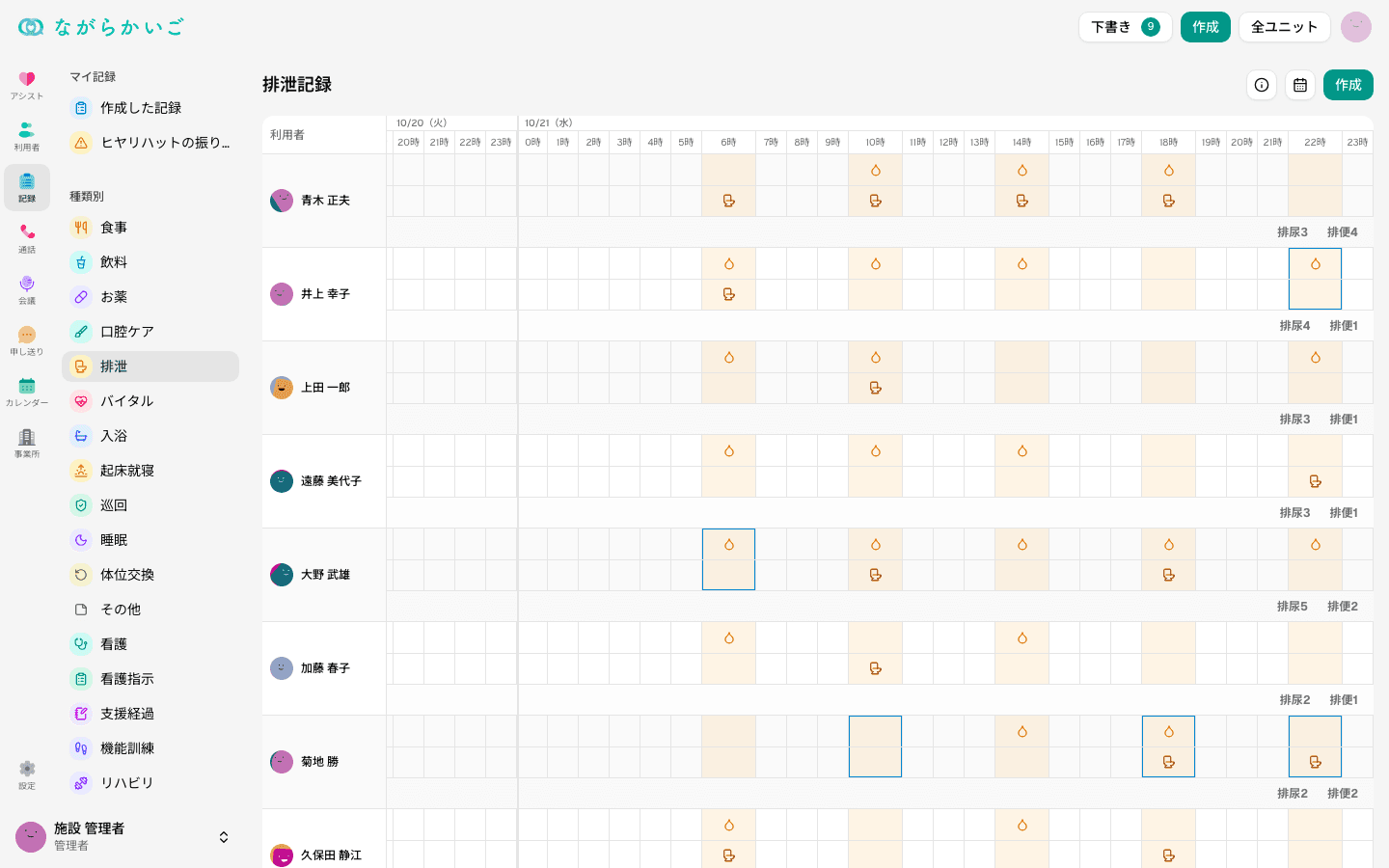This screenshot has width=1389, height=868.
Task: Open 起床就寝 records
Action: coord(150,471)
